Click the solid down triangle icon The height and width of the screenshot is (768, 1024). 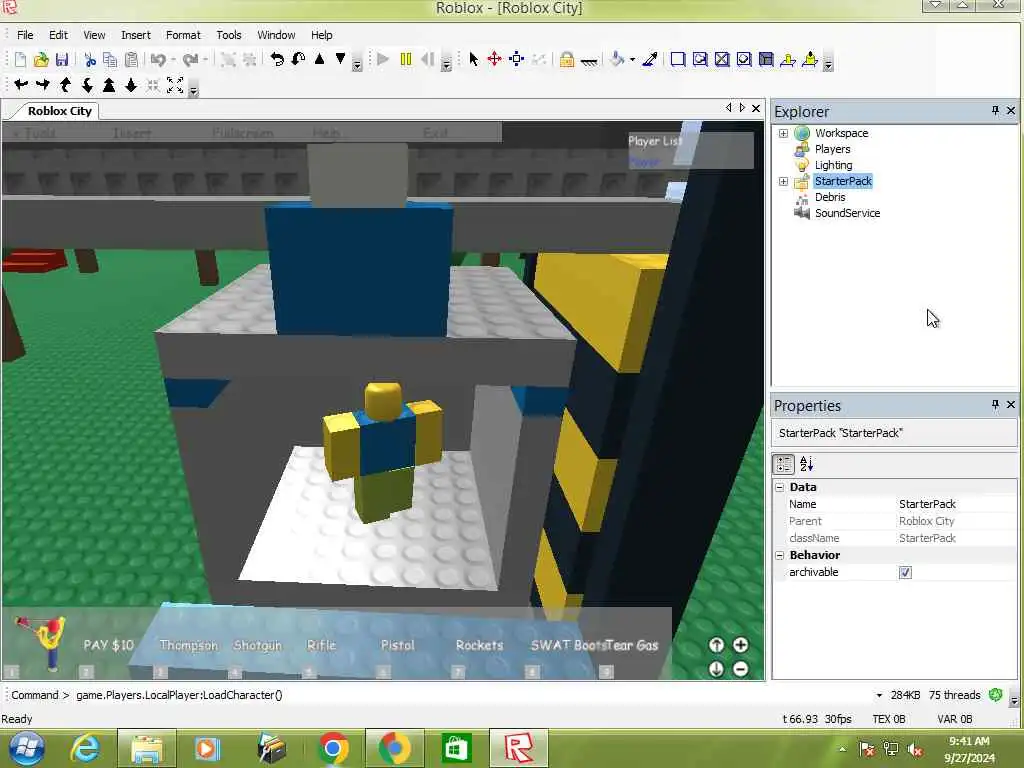(340, 59)
